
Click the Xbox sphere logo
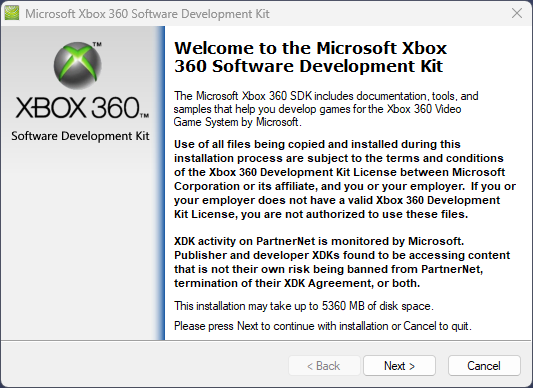[x=78, y=65]
